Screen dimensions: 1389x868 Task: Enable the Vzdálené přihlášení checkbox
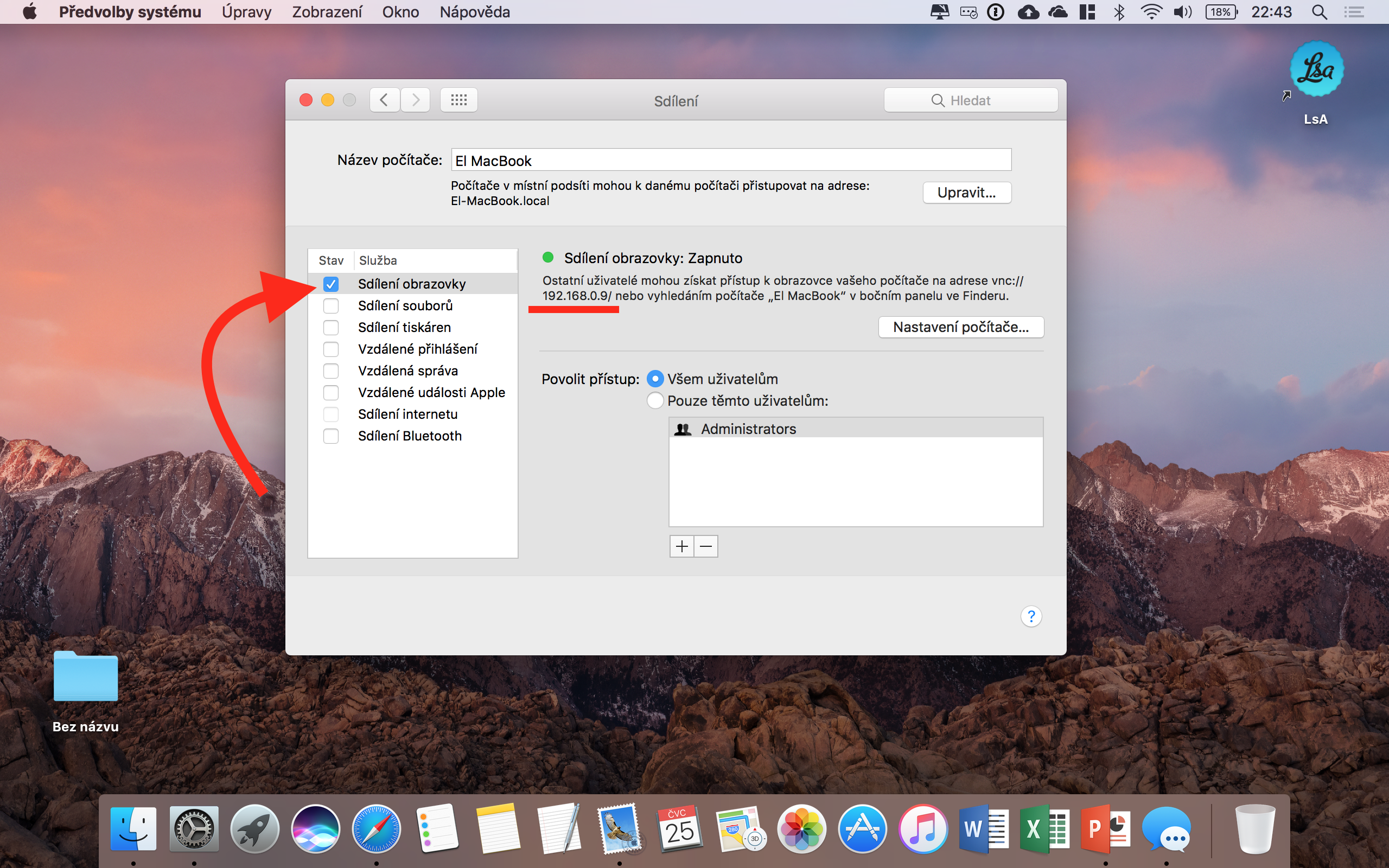pyautogui.click(x=330, y=349)
